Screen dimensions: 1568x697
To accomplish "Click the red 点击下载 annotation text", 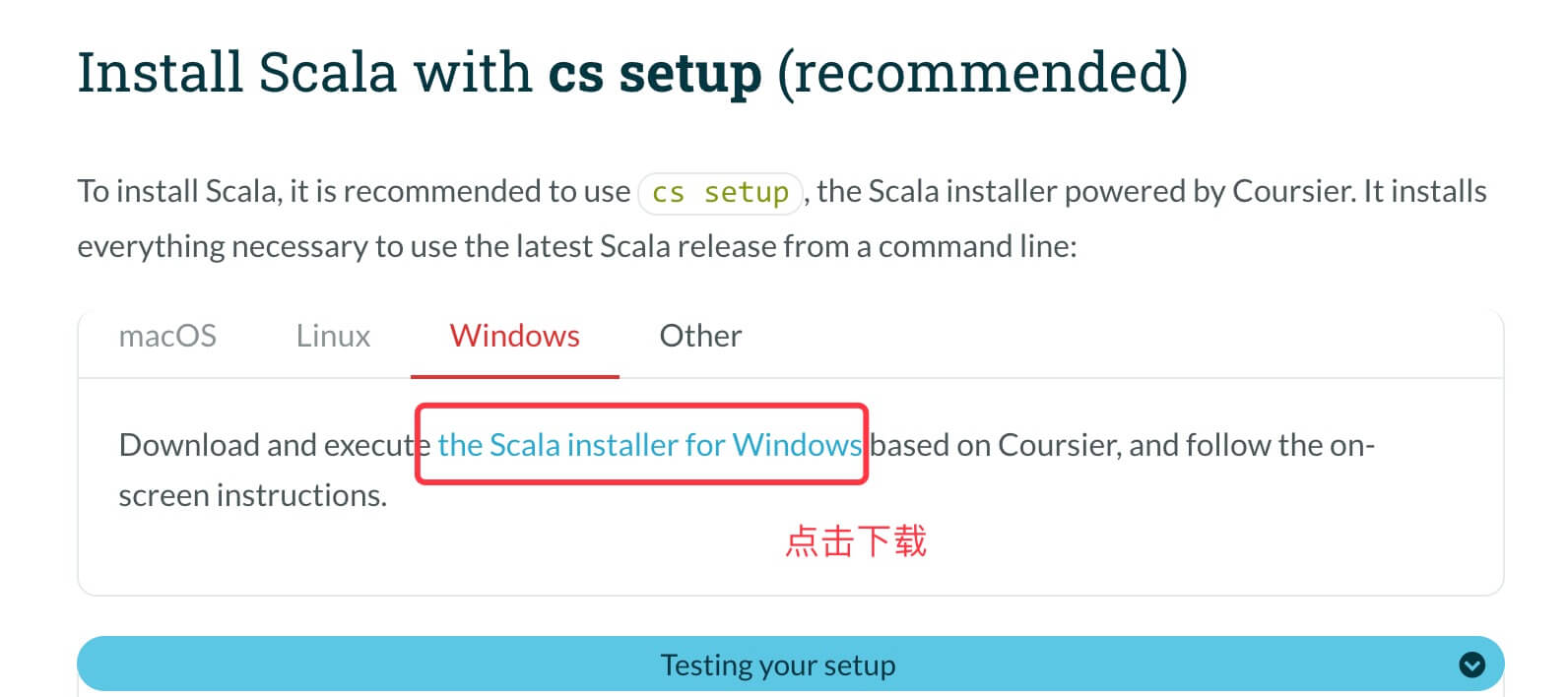I will (x=856, y=541).
